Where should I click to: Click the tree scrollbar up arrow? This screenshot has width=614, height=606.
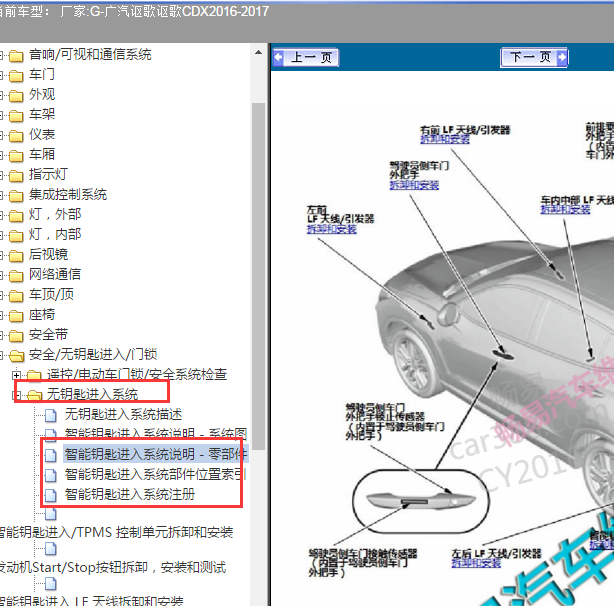[x=258, y=52]
